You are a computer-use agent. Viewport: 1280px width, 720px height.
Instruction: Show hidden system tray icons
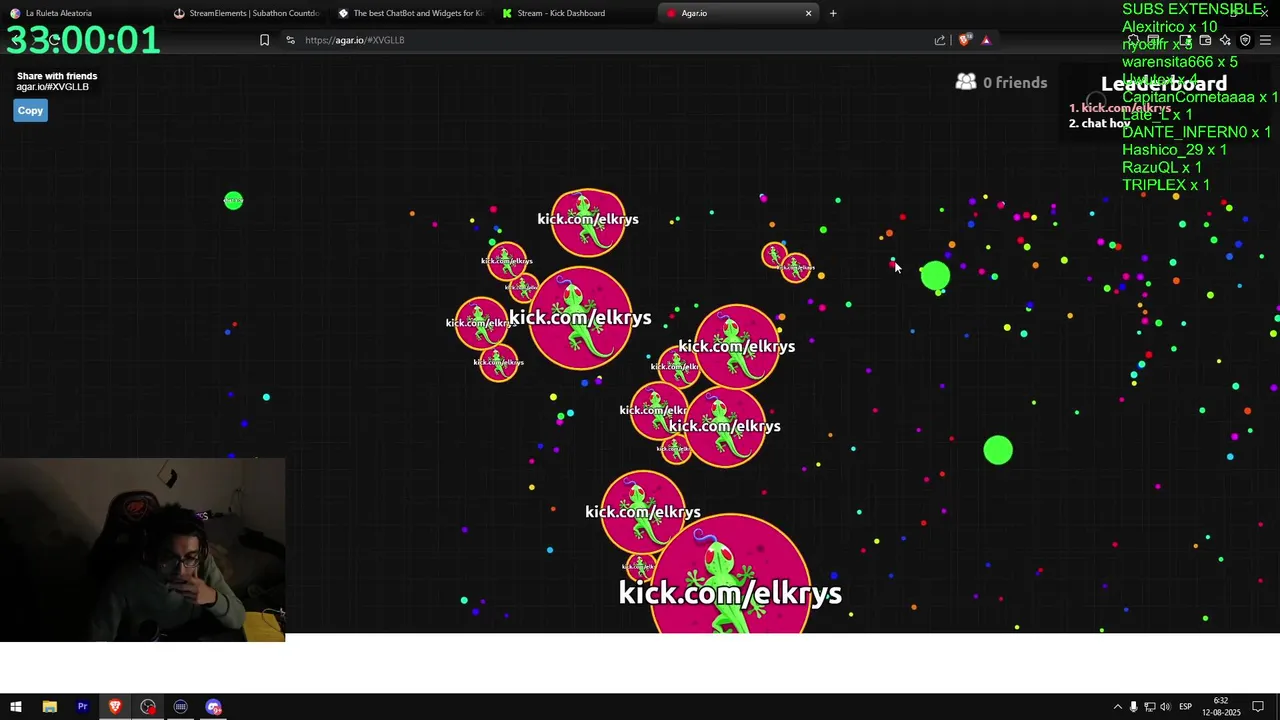(1118, 707)
